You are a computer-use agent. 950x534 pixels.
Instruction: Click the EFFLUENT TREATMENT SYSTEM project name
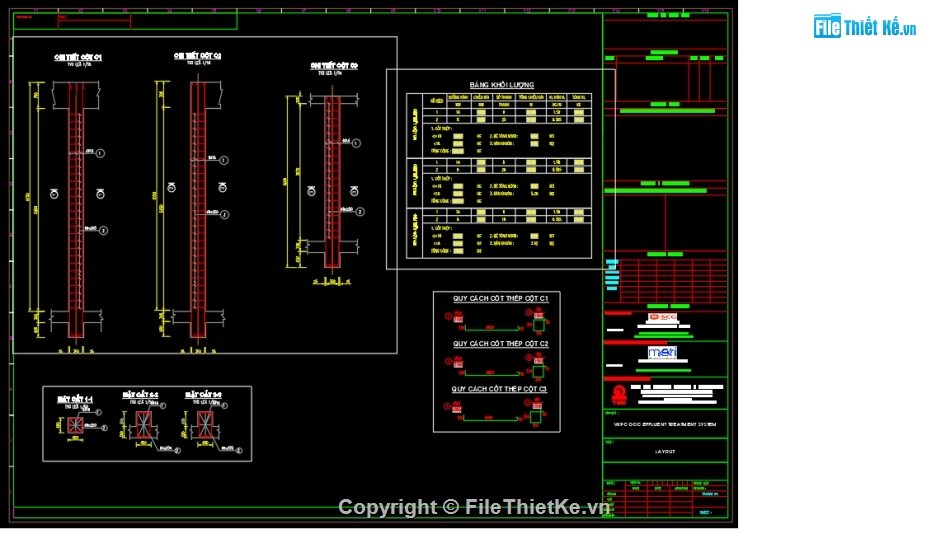click(x=665, y=425)
